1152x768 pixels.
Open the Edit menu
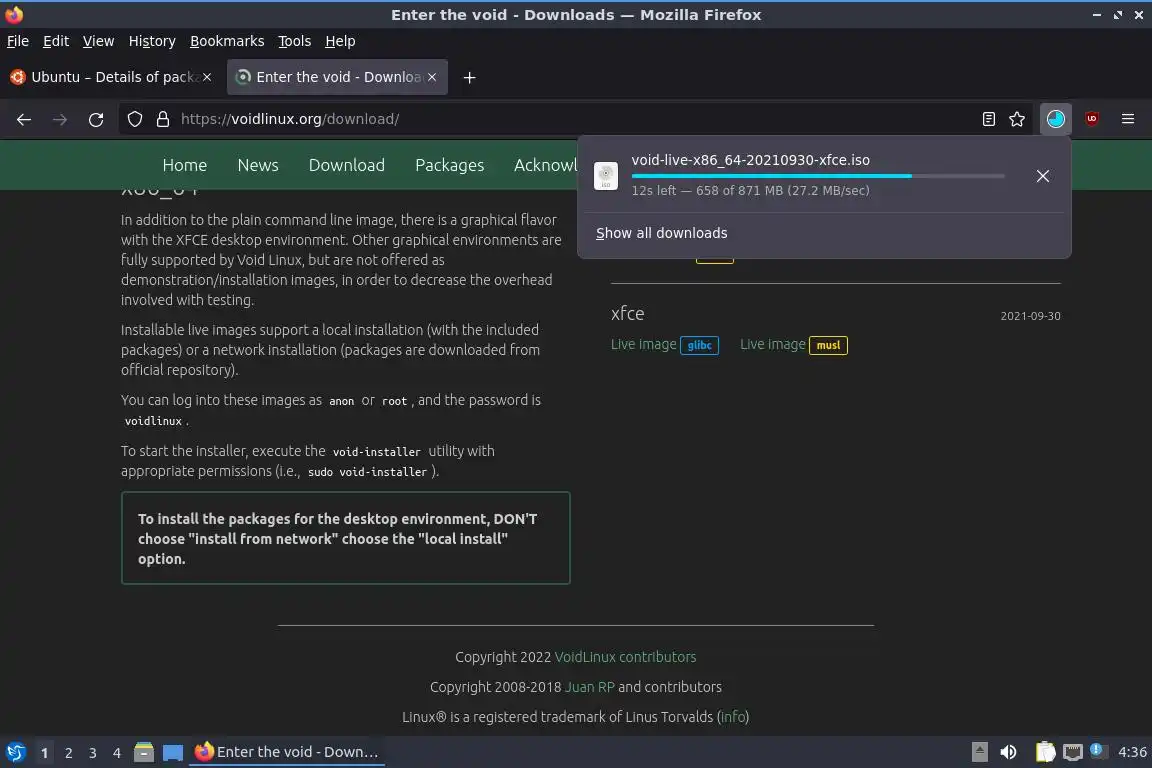56,41
